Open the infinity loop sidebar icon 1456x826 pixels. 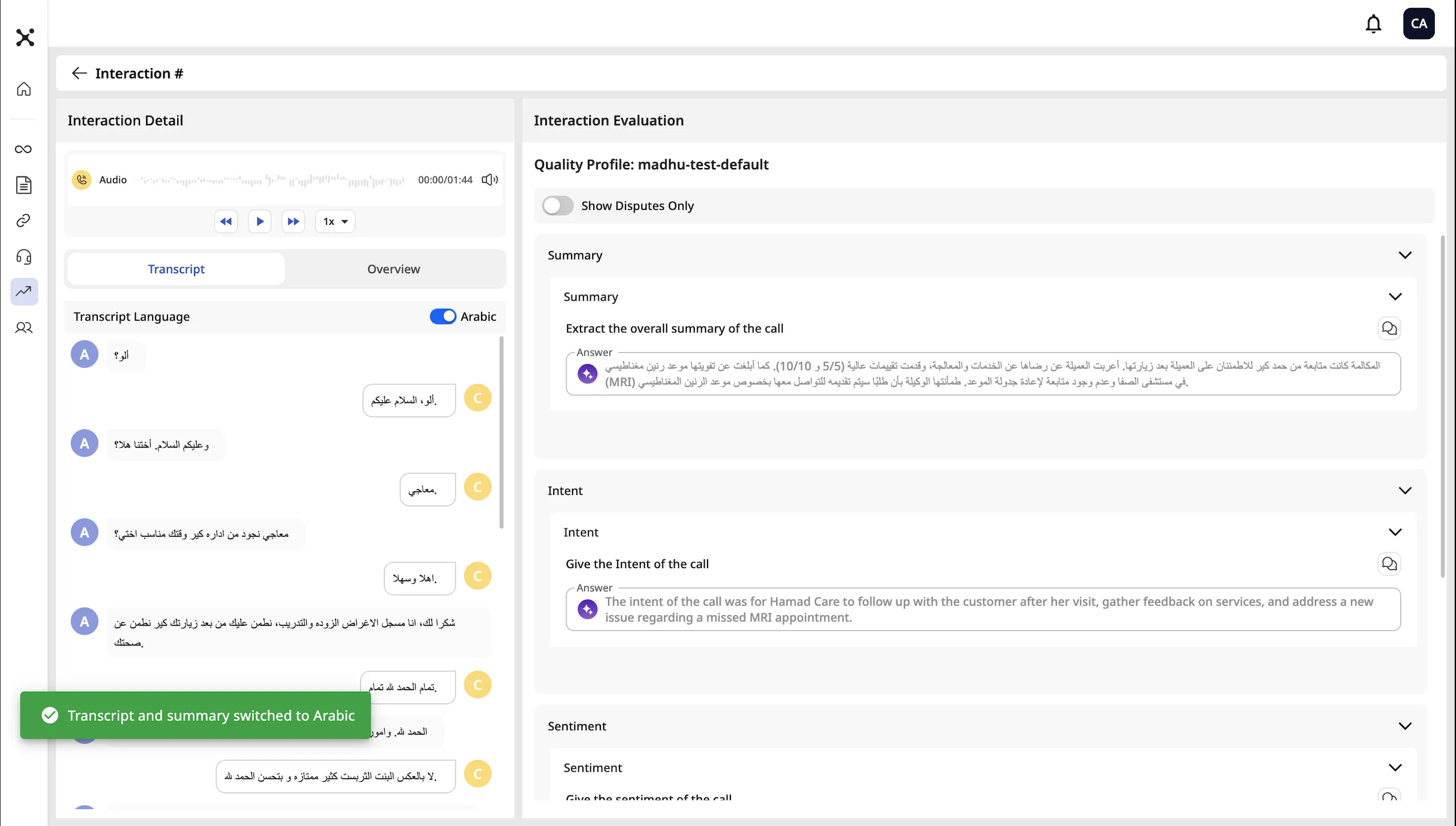[x=24, y=149]
